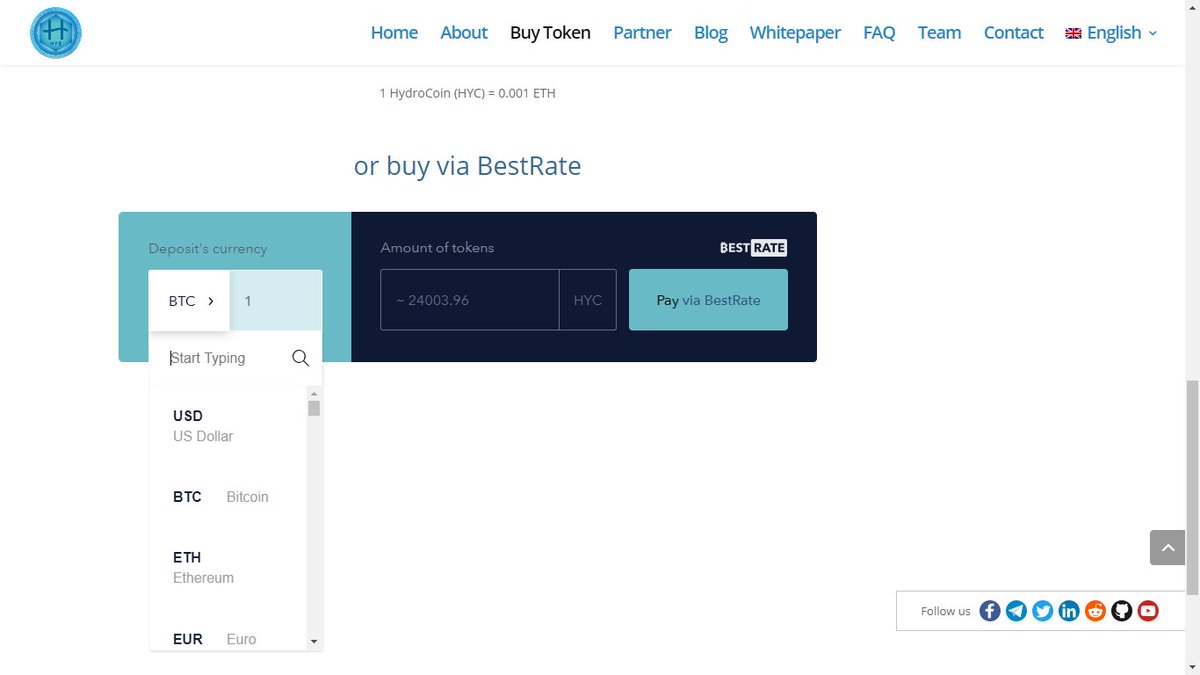Image resolution: width=1200 pixels, height=675 pixels.
Task: Open the FAQ page
Action: click(879, 33)
